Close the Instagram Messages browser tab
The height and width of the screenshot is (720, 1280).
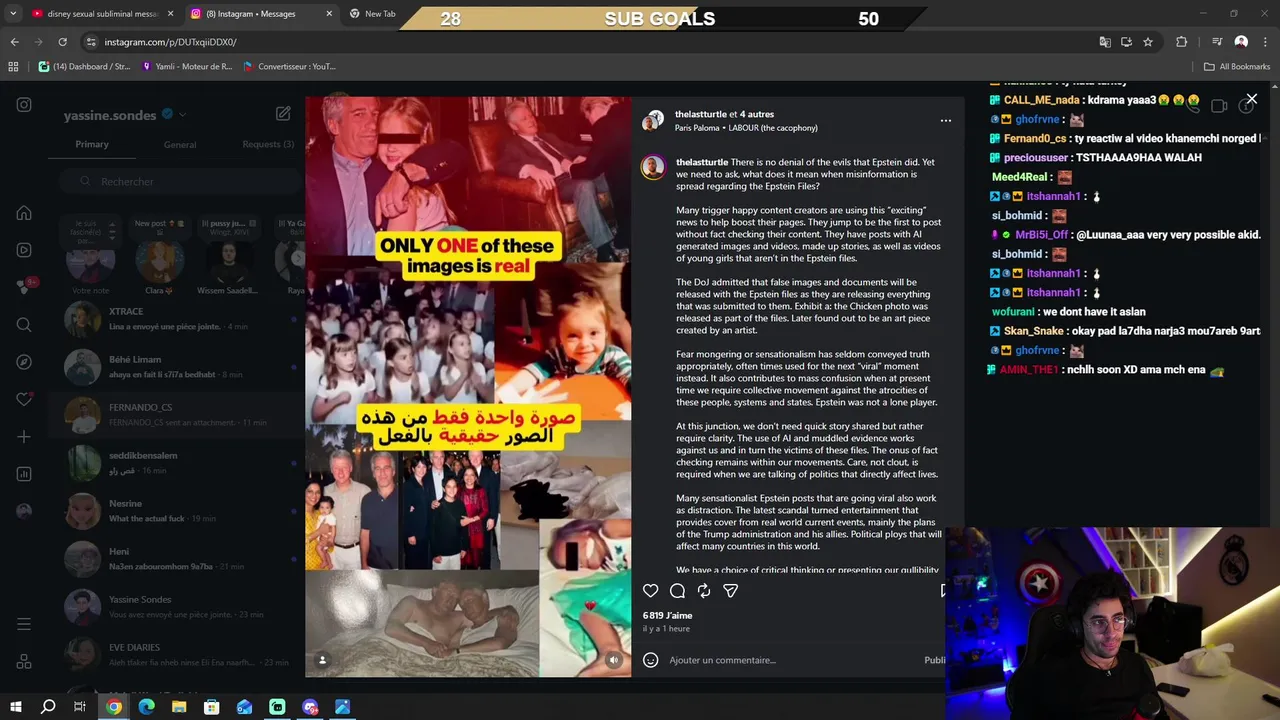pos(329,14)
